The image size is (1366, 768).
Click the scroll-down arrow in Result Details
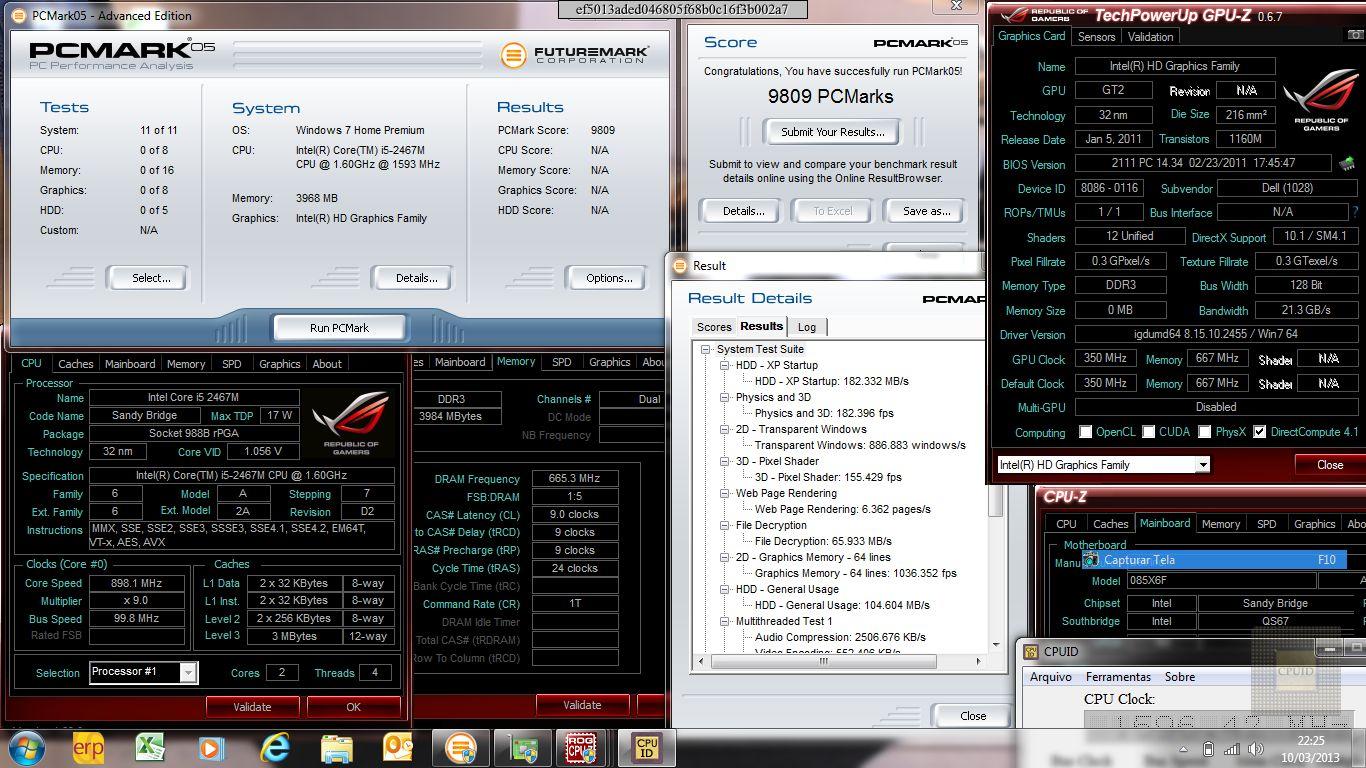tap(996, 645)
